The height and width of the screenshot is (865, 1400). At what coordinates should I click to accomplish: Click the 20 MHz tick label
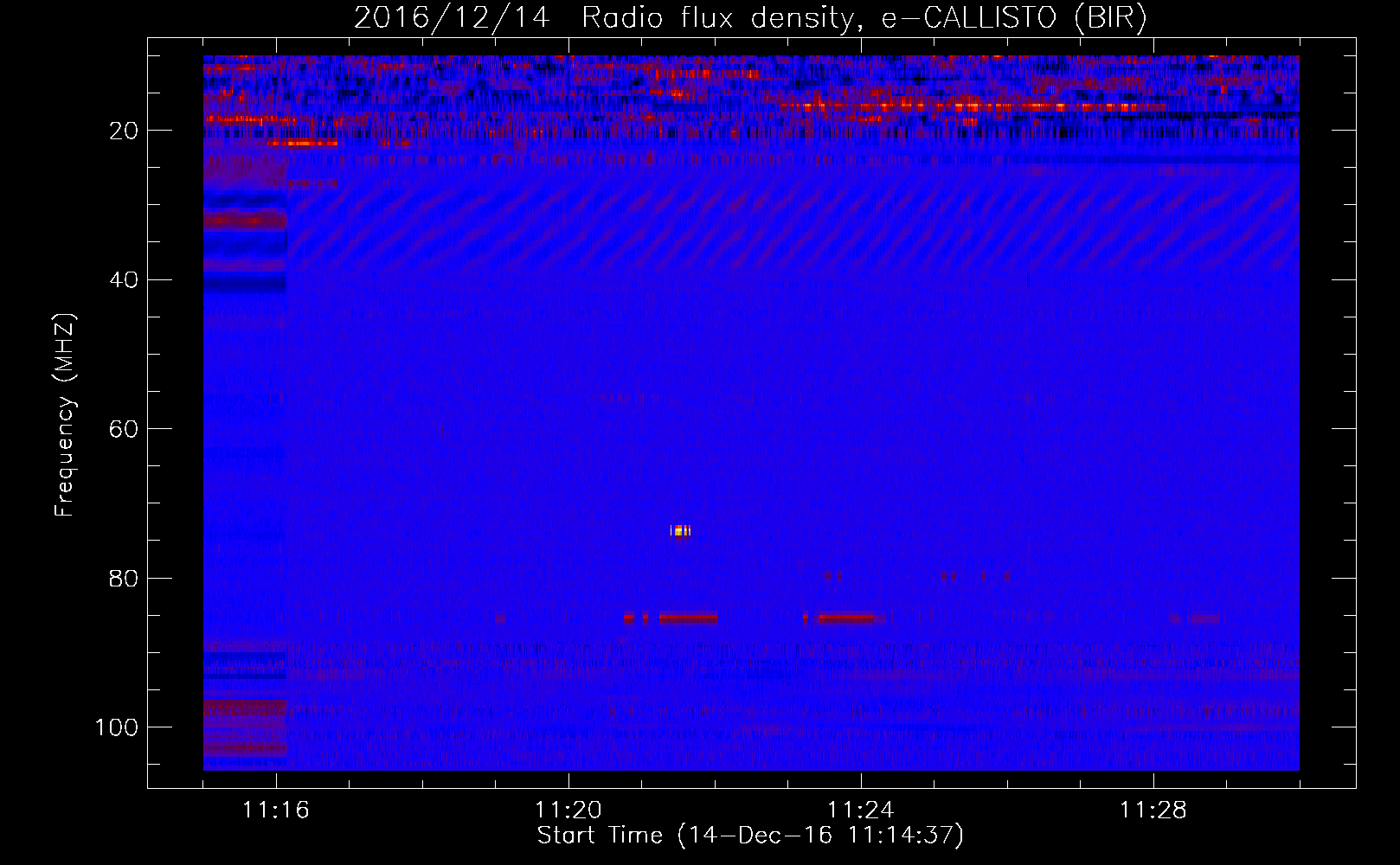click(124, 131)
